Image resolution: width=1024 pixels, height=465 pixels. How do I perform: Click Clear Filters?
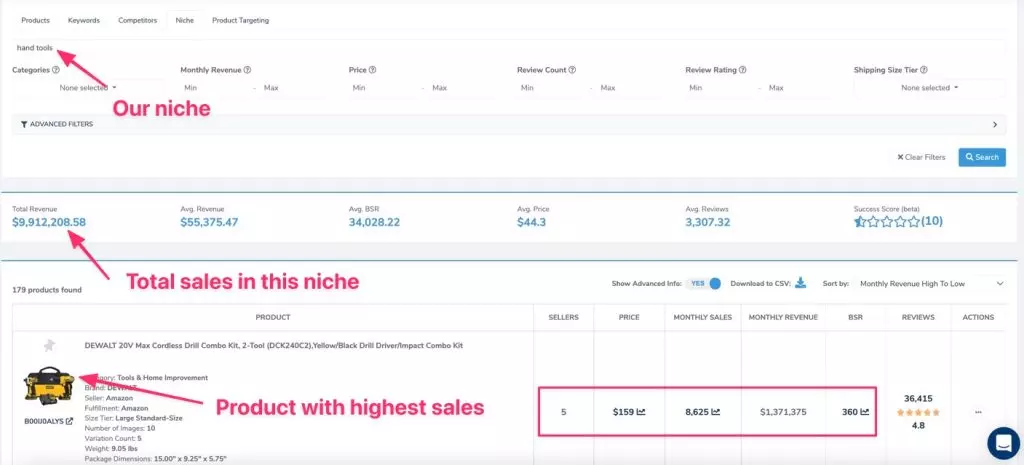[921, 157]
